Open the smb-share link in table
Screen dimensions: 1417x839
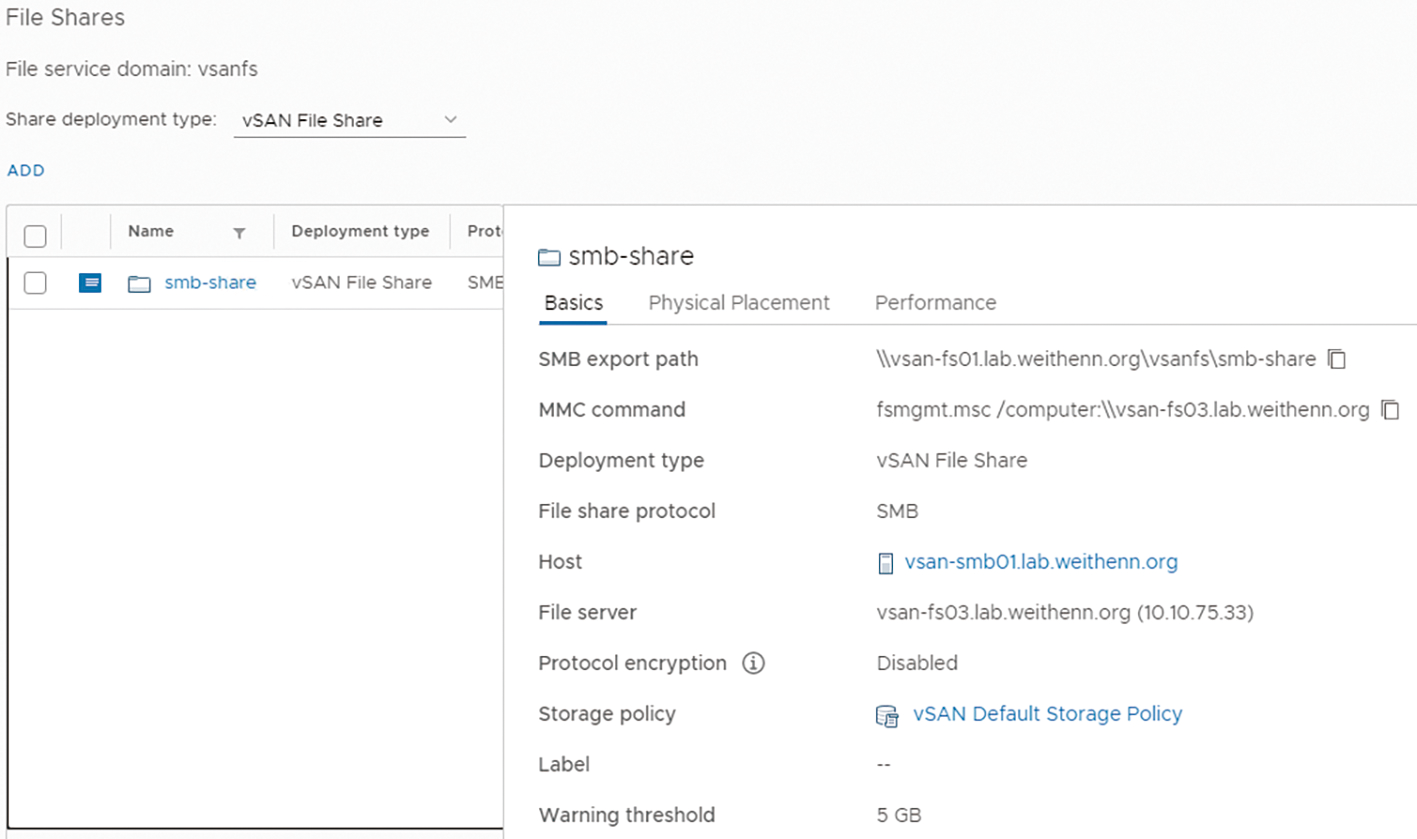coord(210,283)
